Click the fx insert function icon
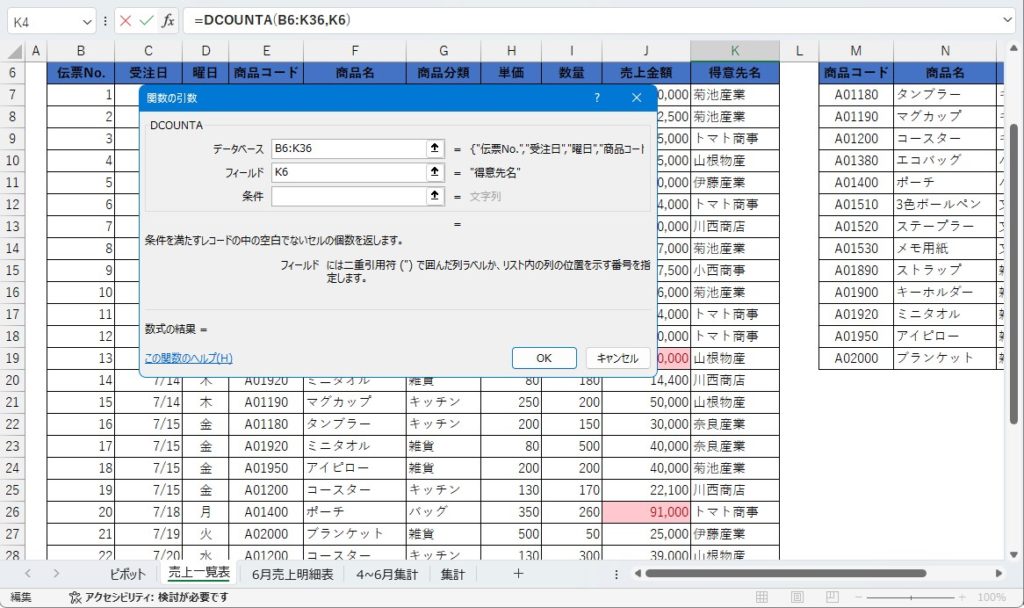The width and height of the screenshot is (1024, 608). (x=168, y=20)
